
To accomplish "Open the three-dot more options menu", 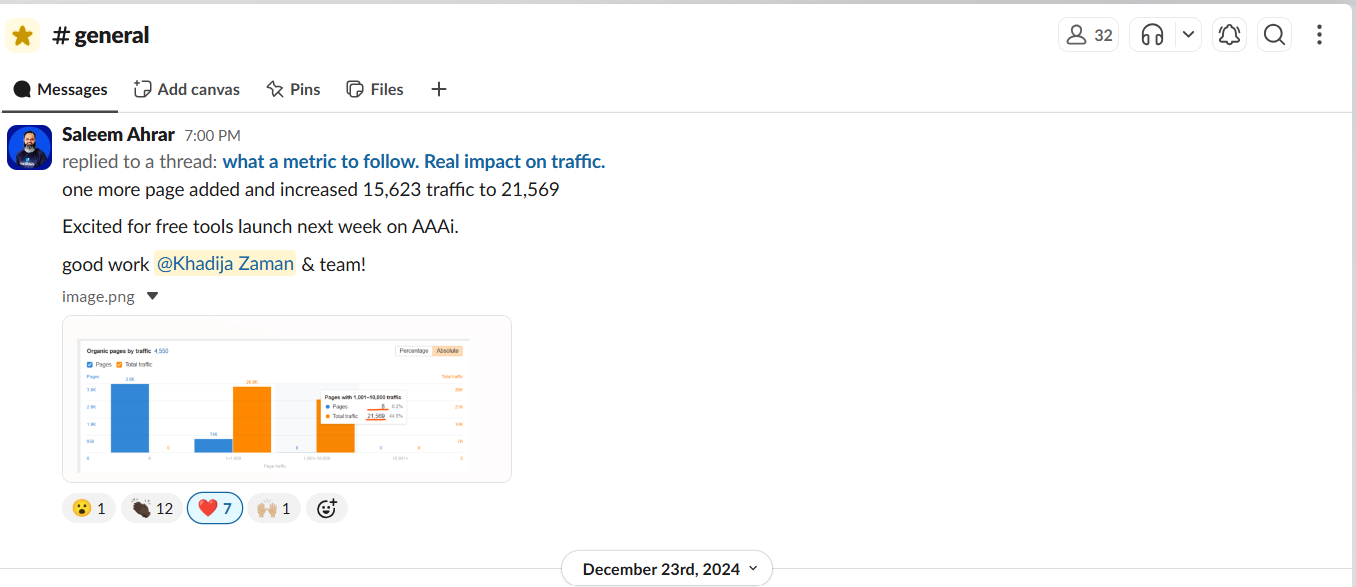I will click(1320, 35).
